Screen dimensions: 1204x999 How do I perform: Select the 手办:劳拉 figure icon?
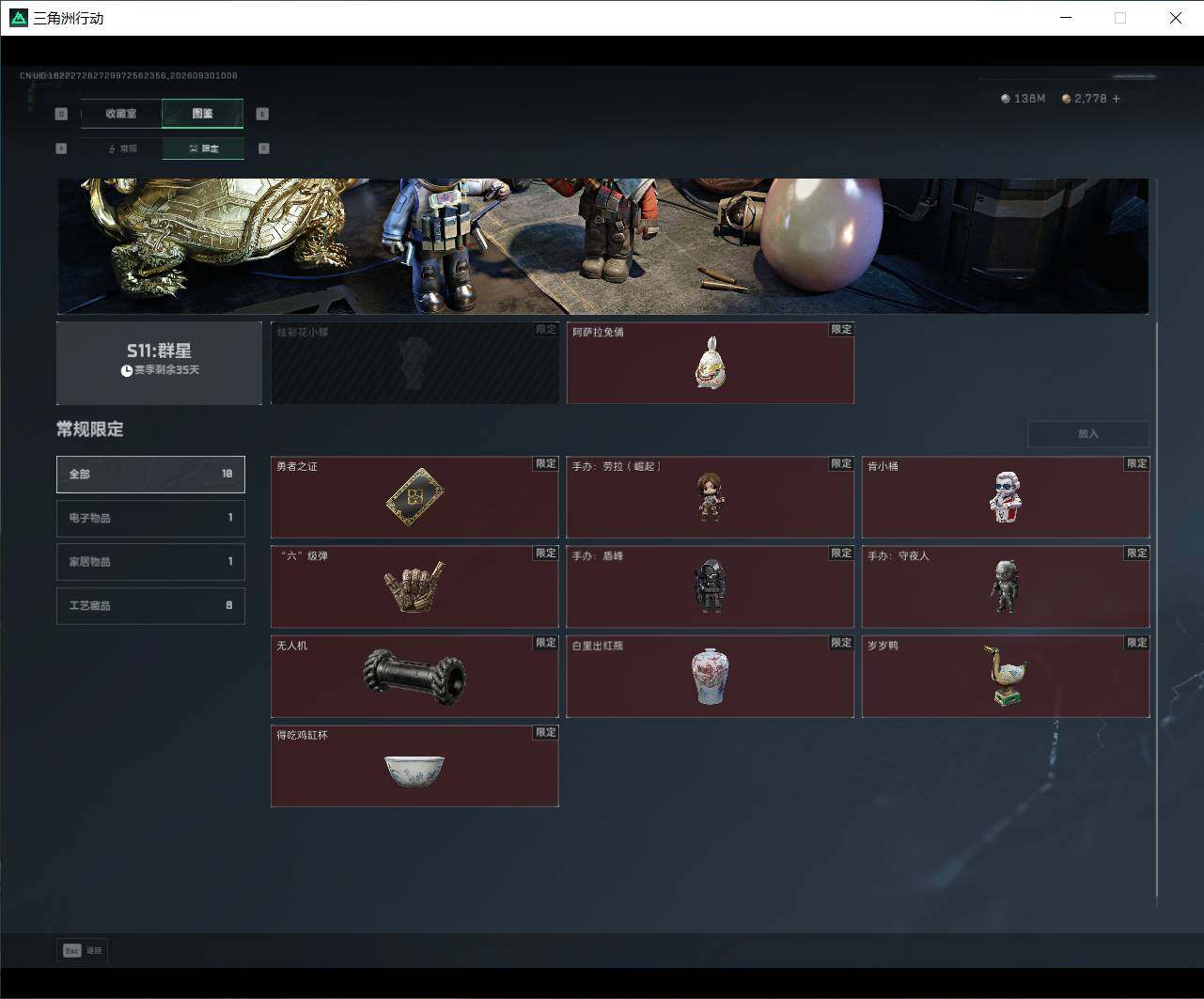(x=710, y=497)
